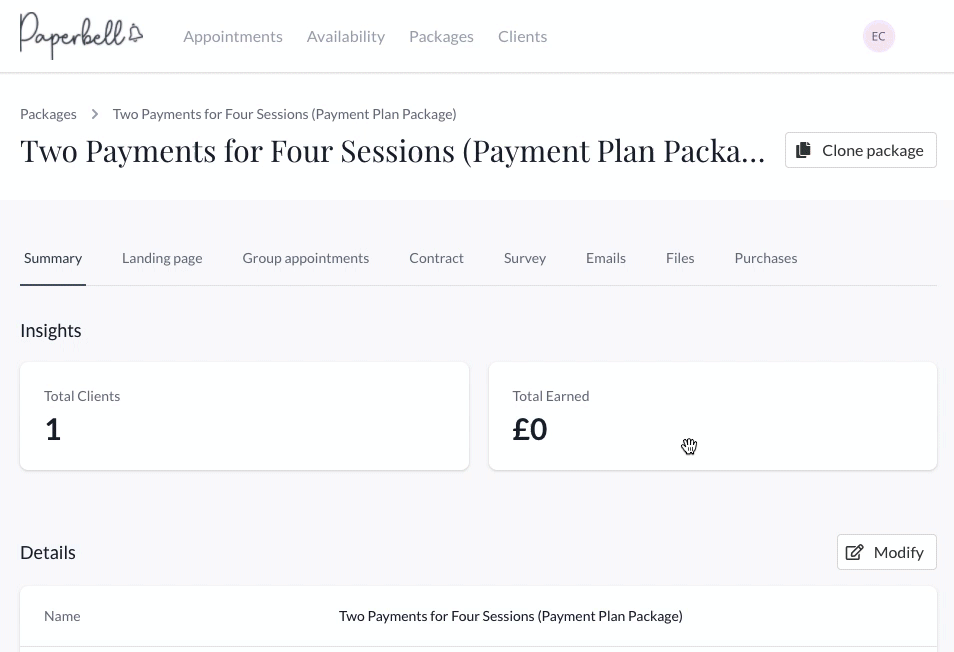Screen dimensions: 954x652
Task: Go to Availability in top navigation
Action: click(x=346, y=36)
